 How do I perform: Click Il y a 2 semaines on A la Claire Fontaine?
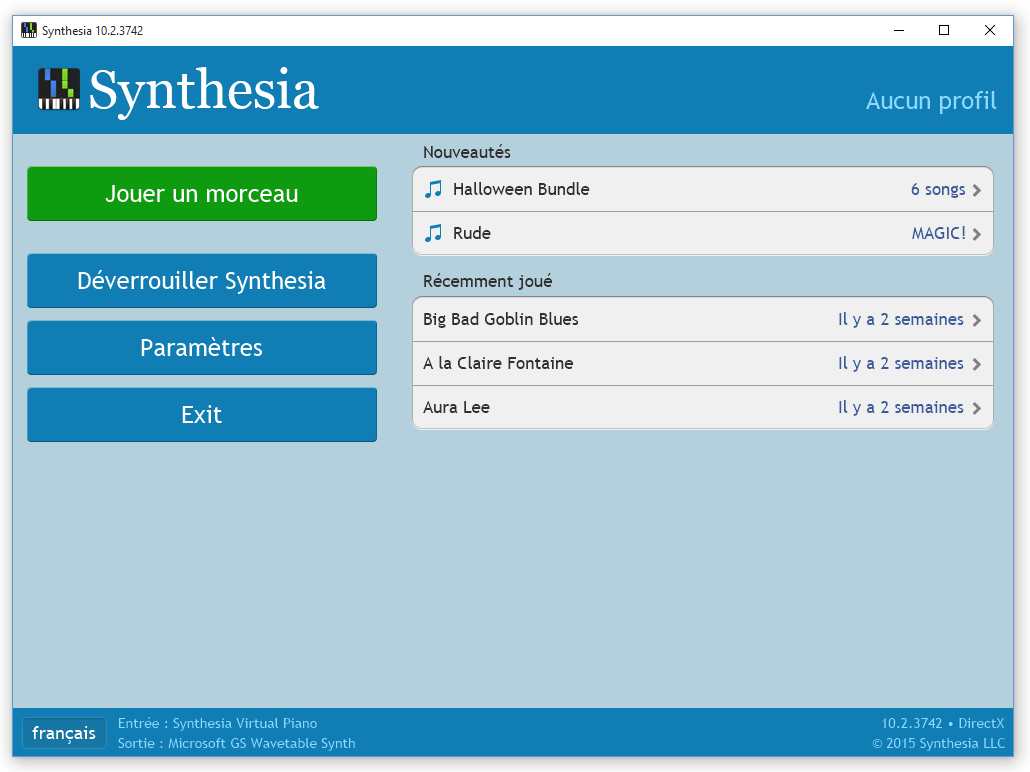click(x=901, y=363)
